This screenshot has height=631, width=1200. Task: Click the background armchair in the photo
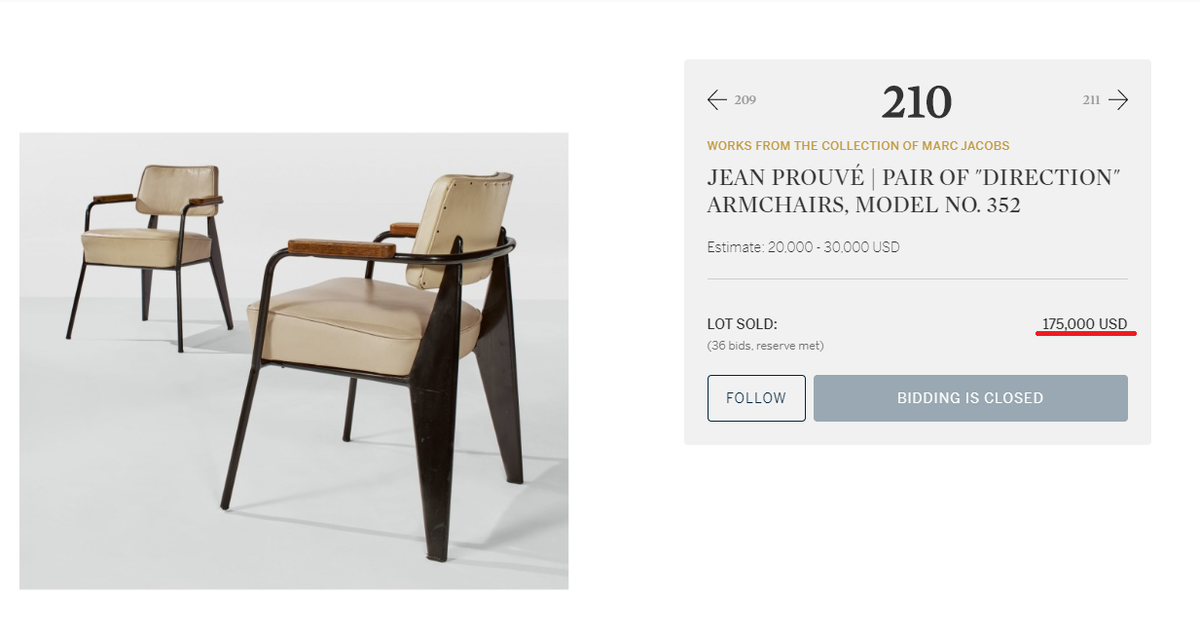(x=150, y=255)
